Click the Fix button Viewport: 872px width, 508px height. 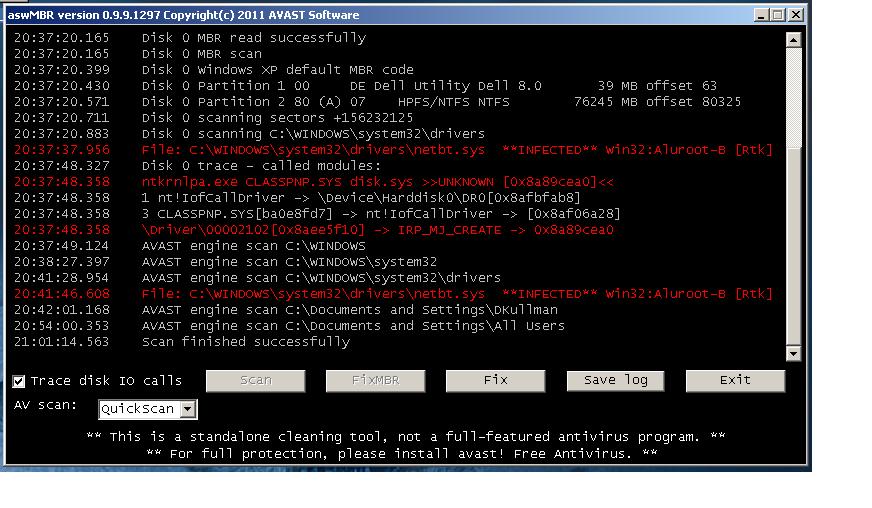click(496, 381)
